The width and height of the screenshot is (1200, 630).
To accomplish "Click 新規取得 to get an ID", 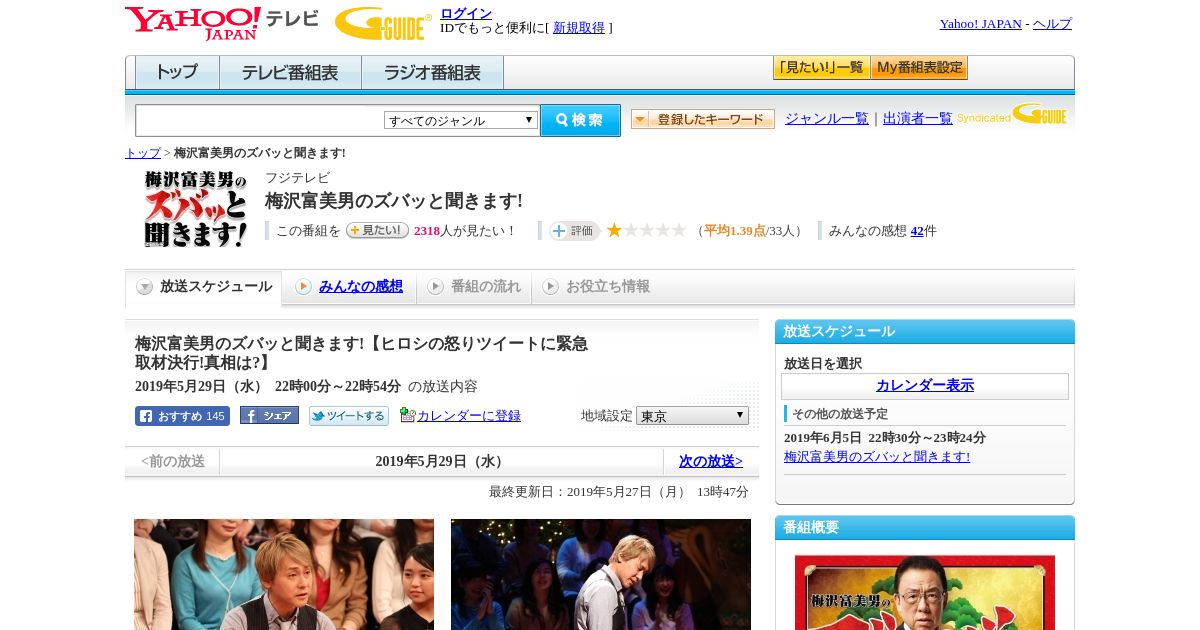I will pos(579,28).
